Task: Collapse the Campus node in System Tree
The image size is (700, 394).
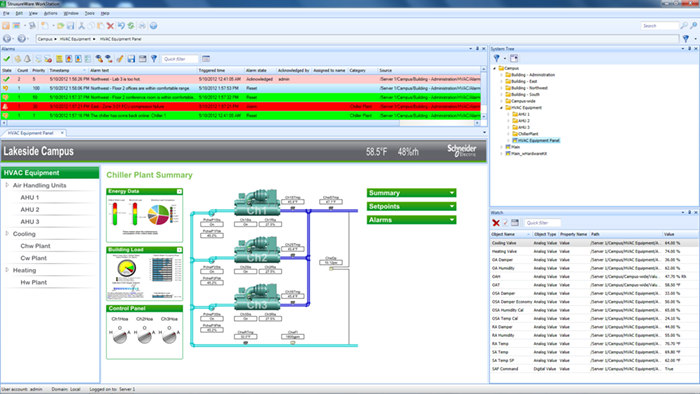Action: click(495, 68)
